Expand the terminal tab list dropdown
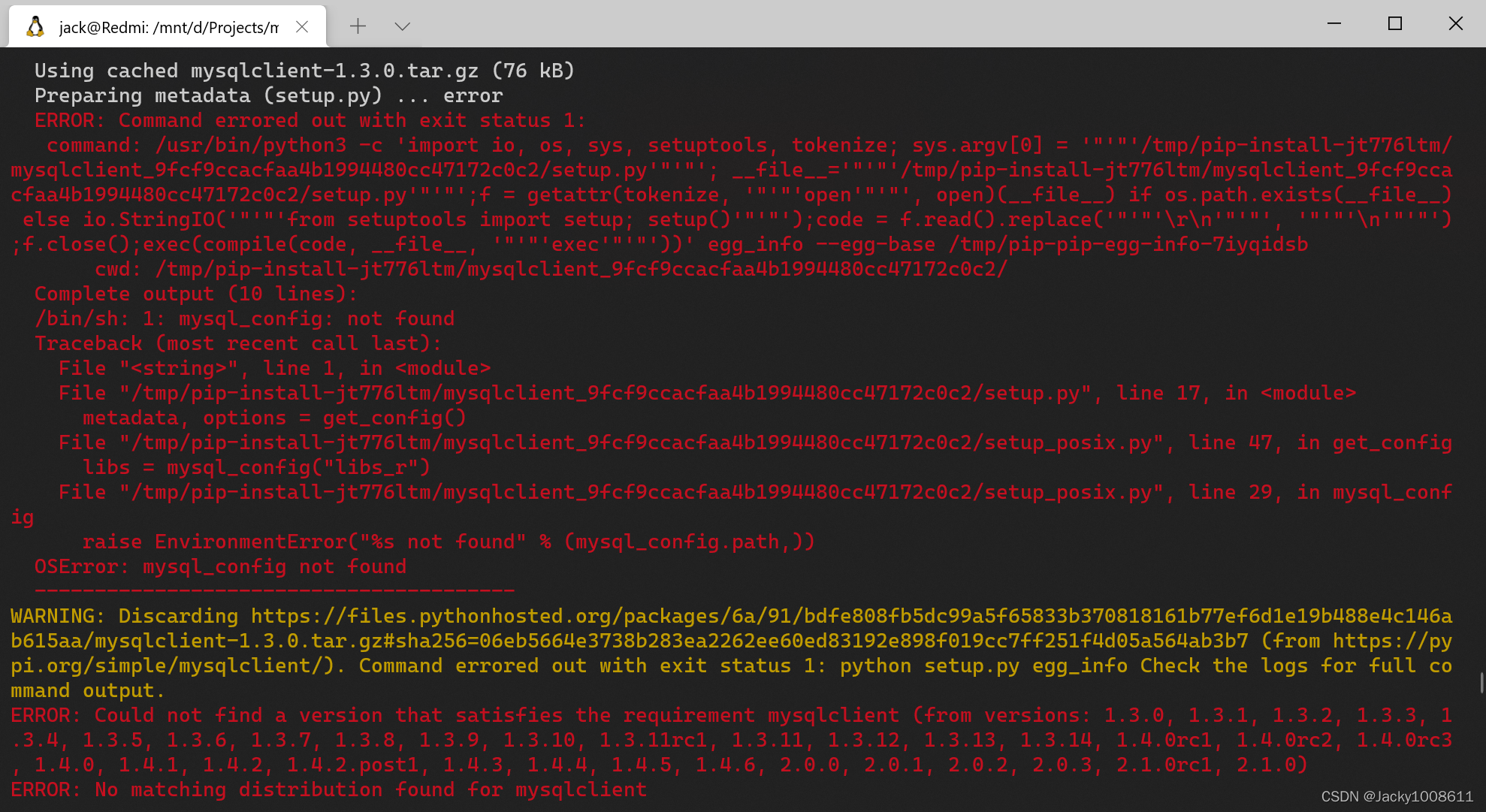Image resolution: width=1486 pixels, height=812 pixels. [403, 25]
